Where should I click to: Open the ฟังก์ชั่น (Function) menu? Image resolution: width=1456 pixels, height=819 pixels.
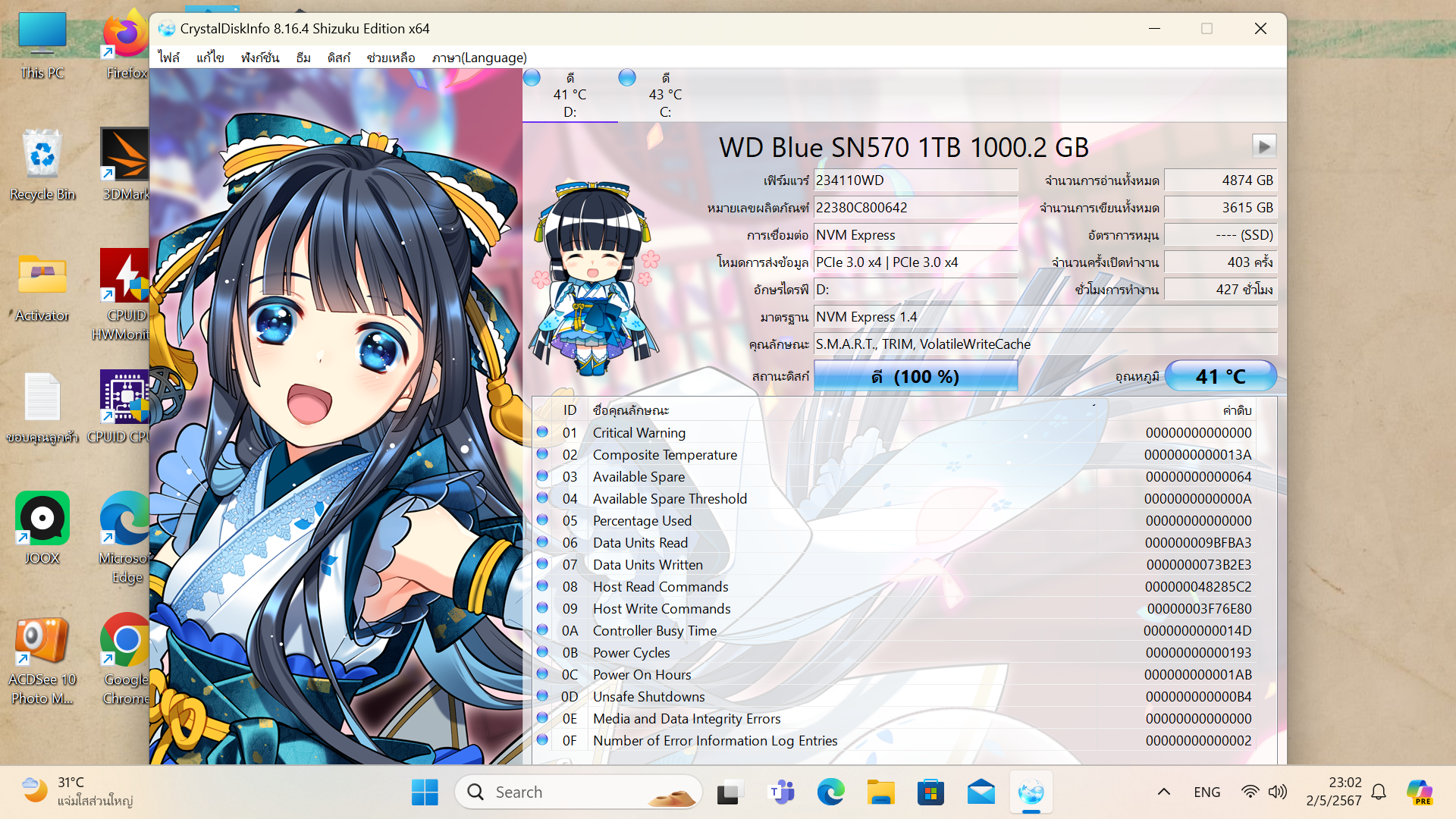click(x=260, y=58)
